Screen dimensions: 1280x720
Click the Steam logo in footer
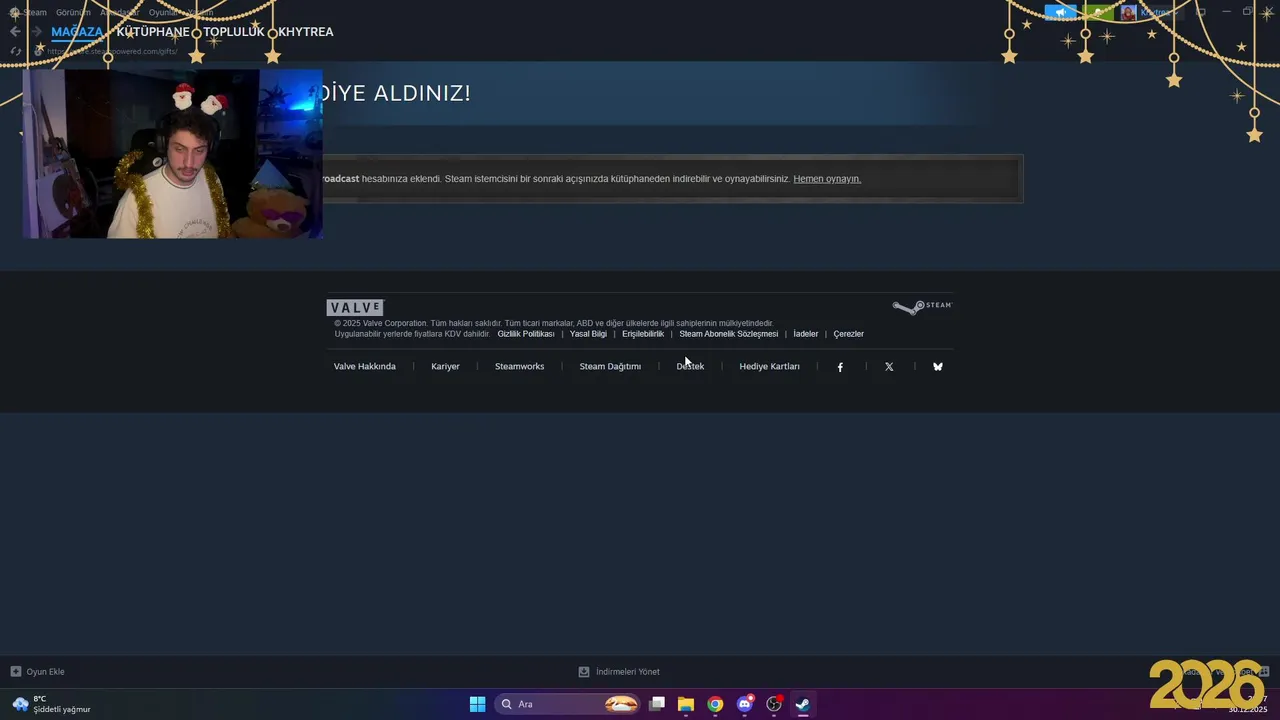tap(922, 307)
